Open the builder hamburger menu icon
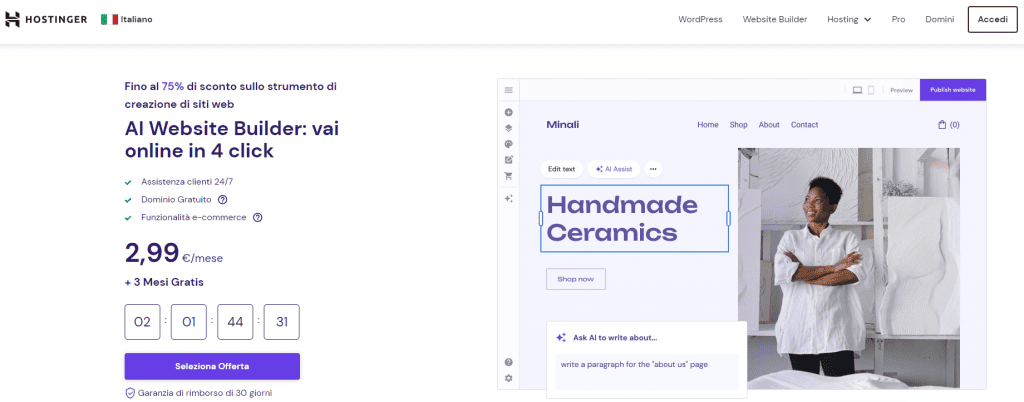1024x402 pixels. [x=509, y=90]
